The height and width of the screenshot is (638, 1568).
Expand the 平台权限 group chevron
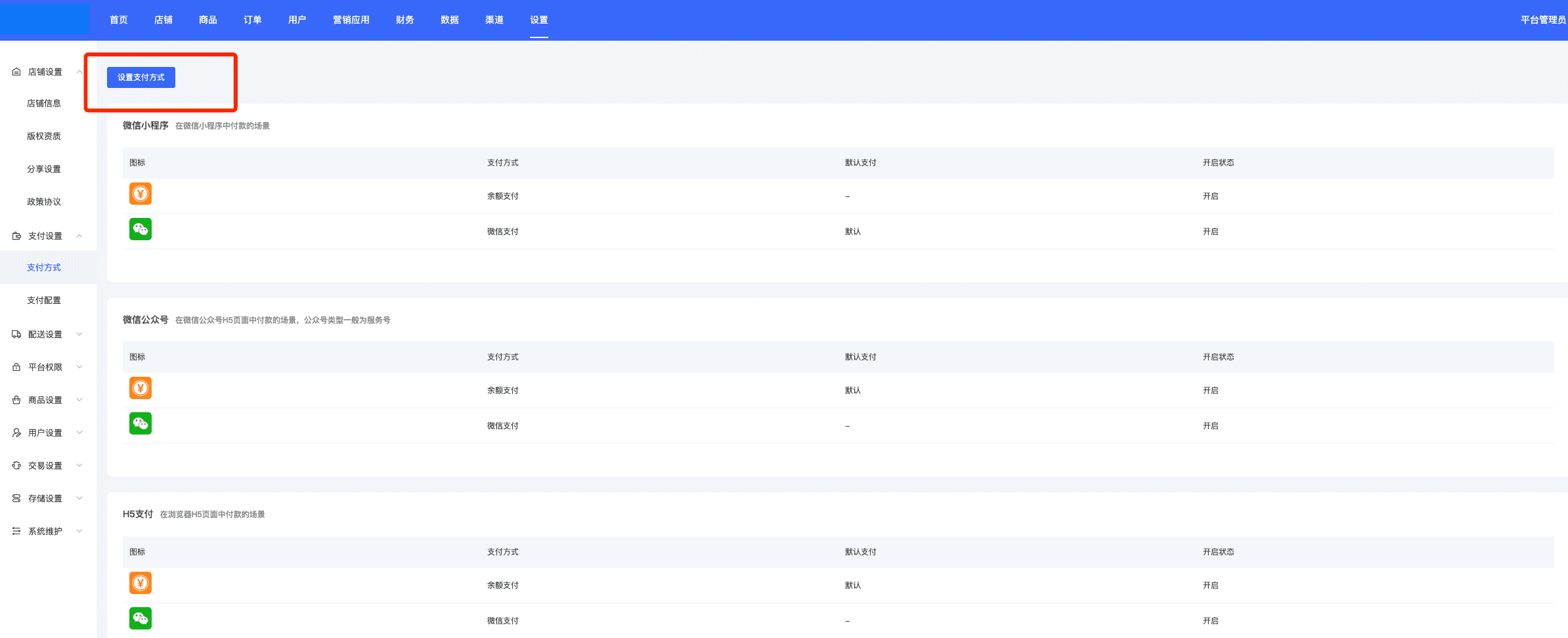[79, 367]
